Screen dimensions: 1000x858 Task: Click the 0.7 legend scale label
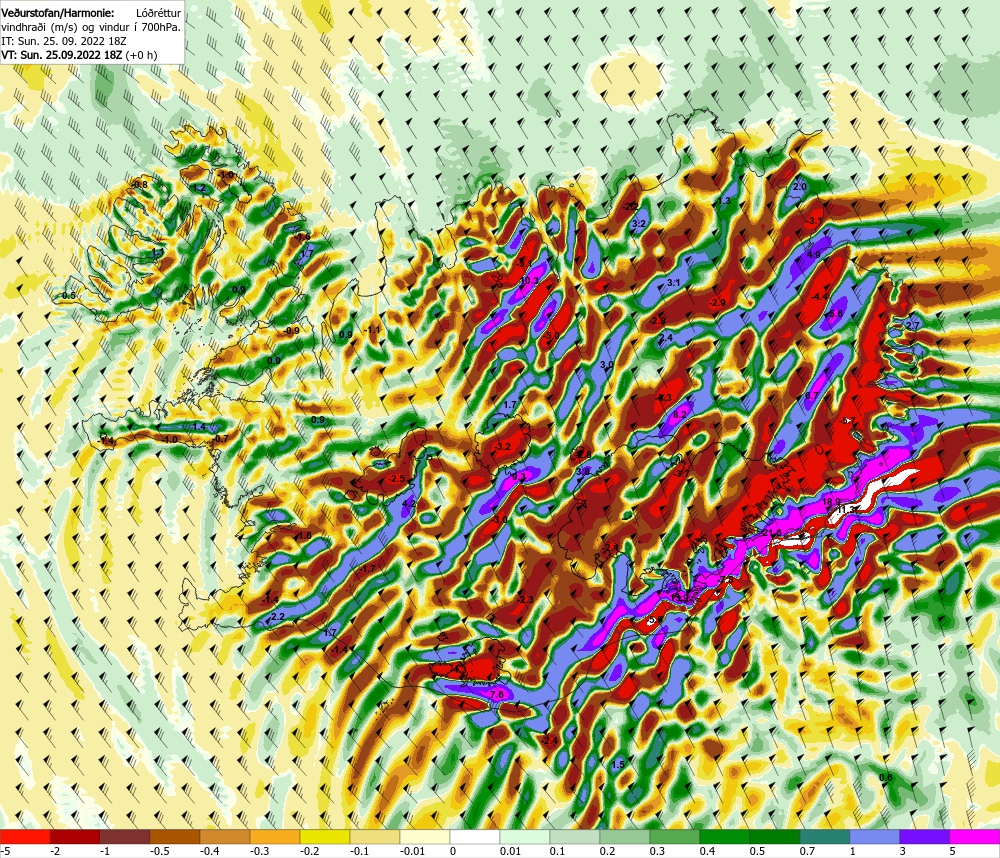807,851
